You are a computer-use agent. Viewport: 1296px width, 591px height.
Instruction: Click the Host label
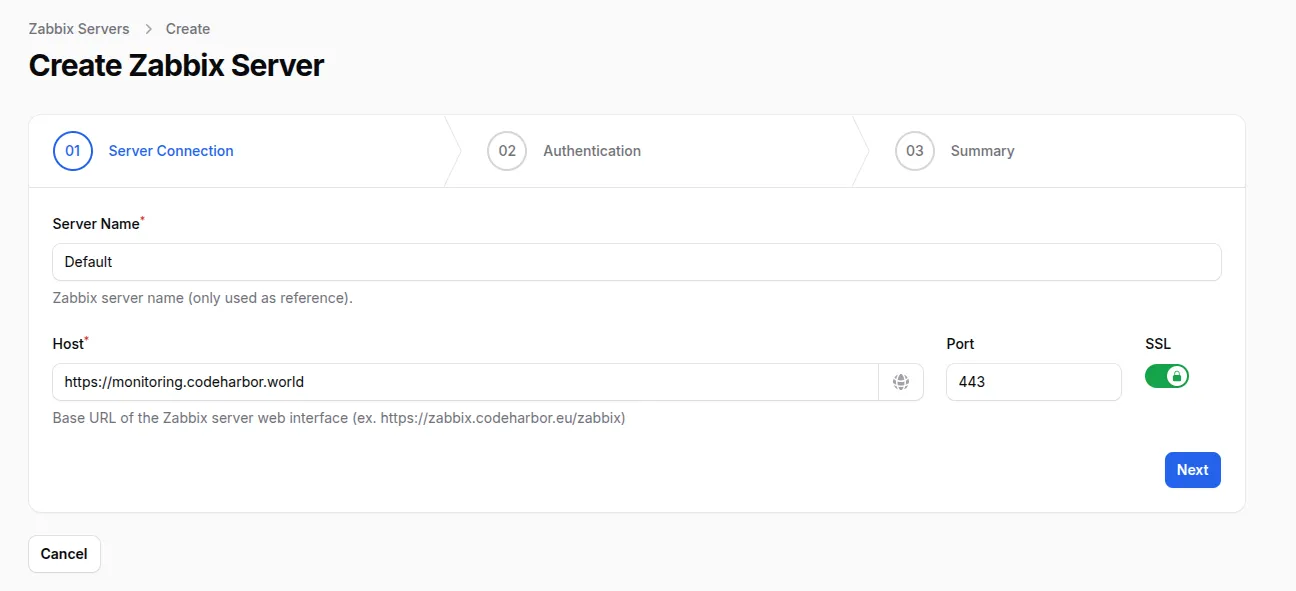[69, 344]
